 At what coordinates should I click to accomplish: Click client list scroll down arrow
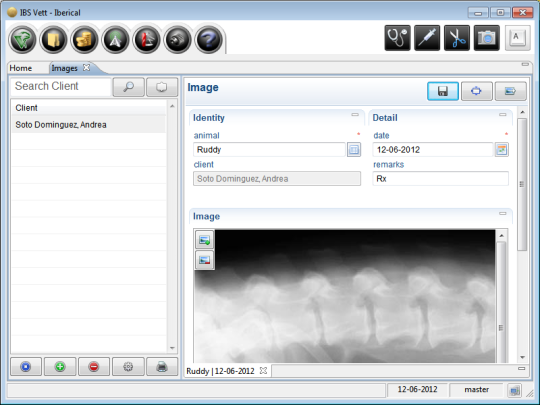pyautogui.click(x=172, y=348)
